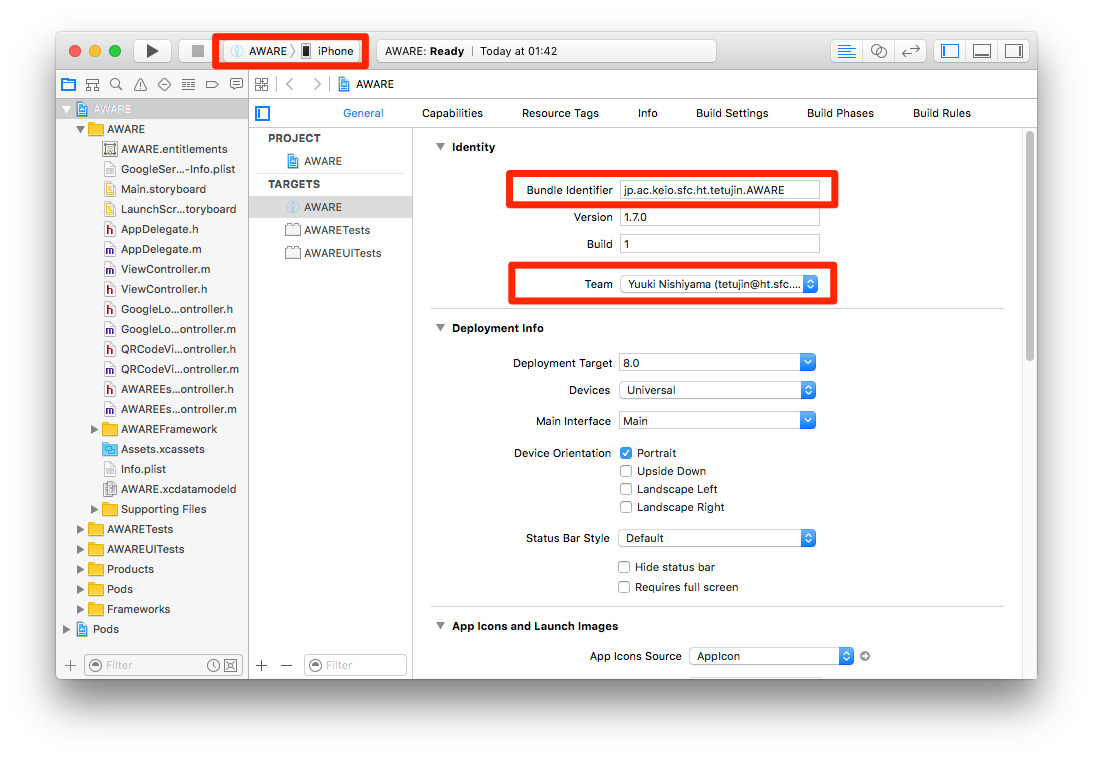
Task: Enable Landscape Left orientation
Action: pos(626,489)
